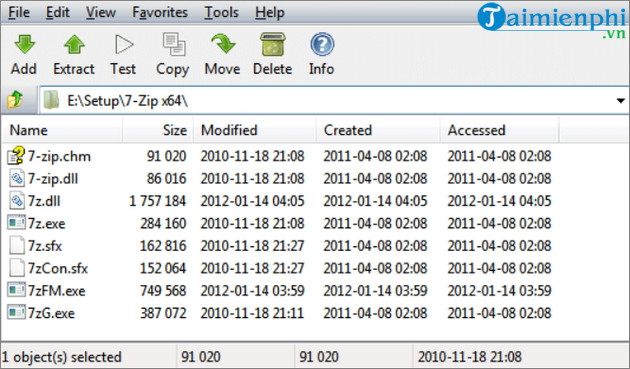This screenshot has height=369, width=630.
Task: Click the Delete toolbar icon
Action: [272, 44]
